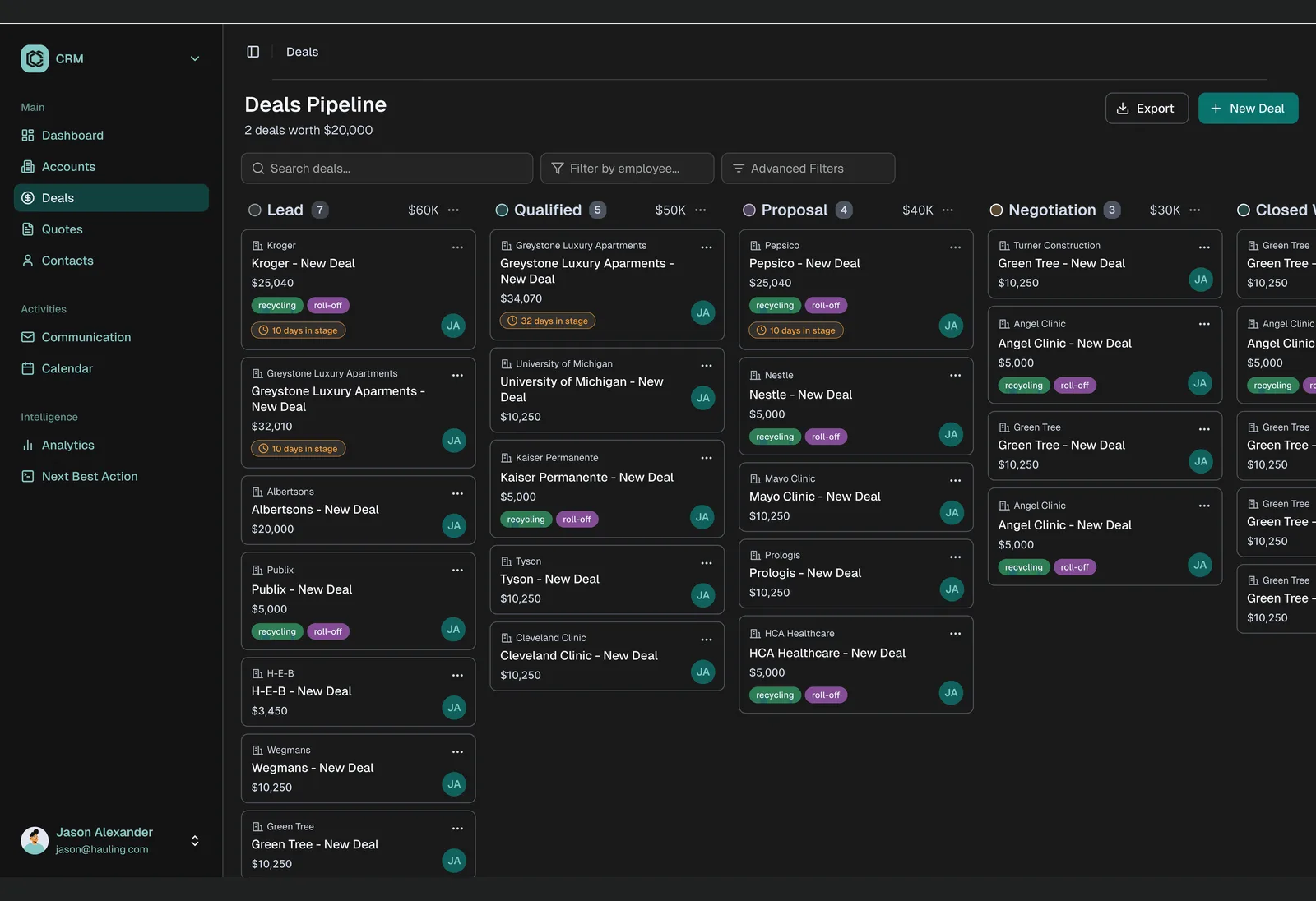
Task: Open Lead column options menu
Action: pos(453,210)
